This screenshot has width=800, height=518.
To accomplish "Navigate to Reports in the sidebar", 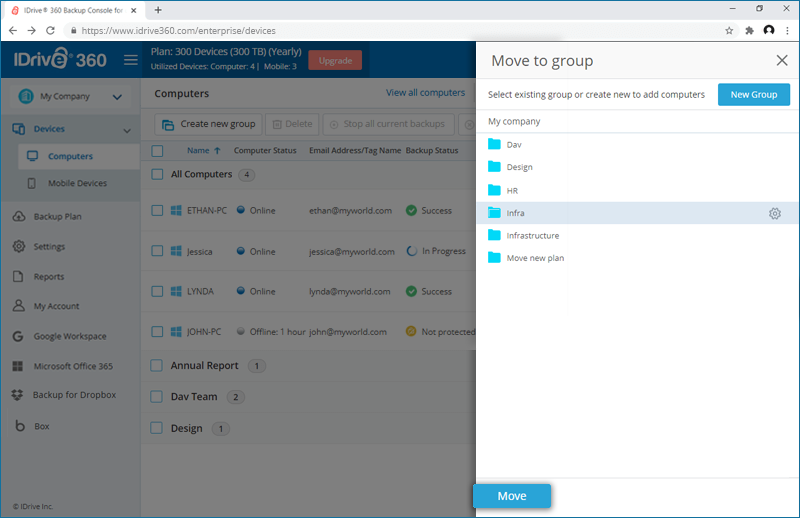I will (x=48, y=277).
